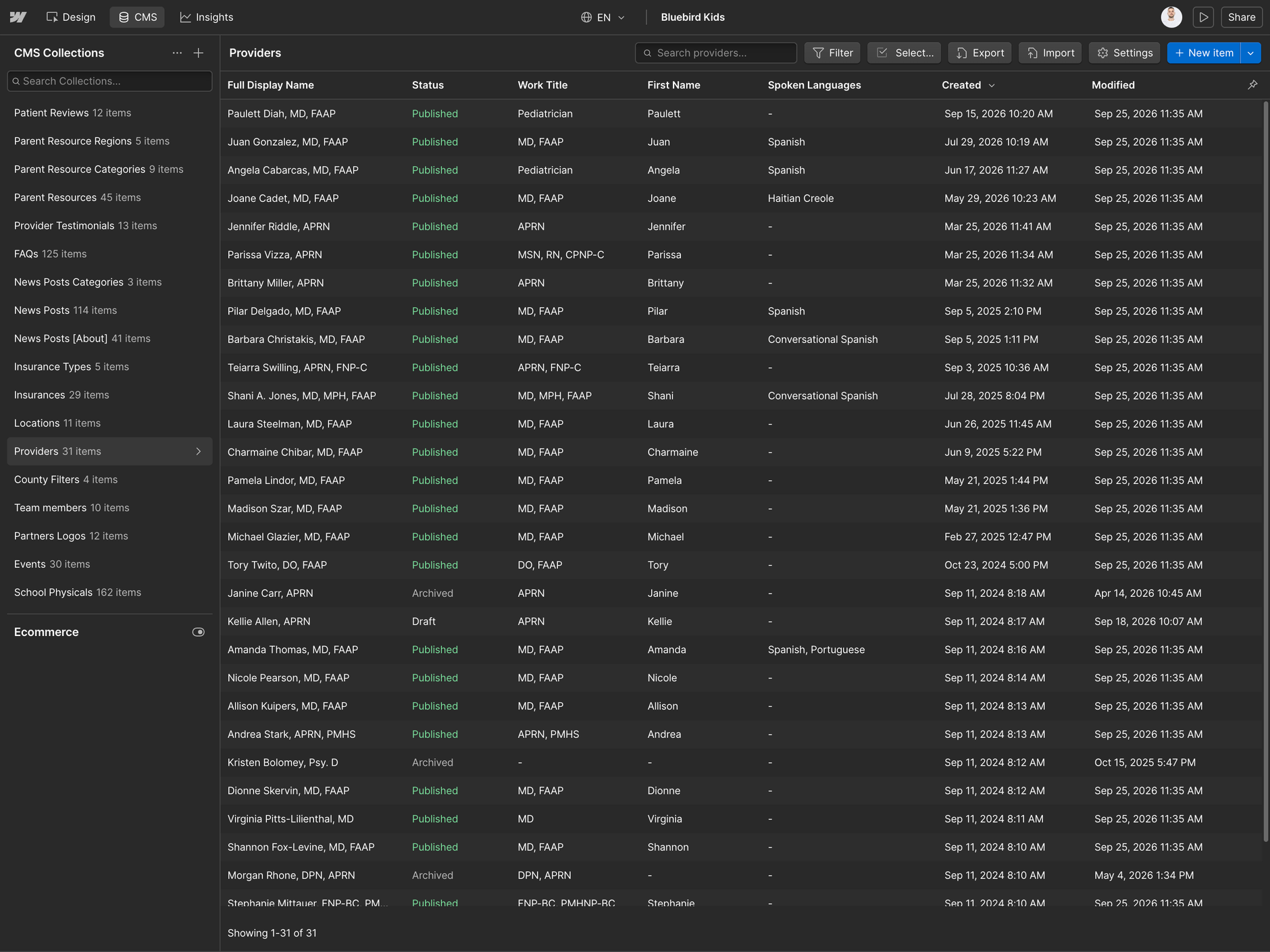Create a New item
The image size is (1270, 952).
pyautogui.click(x=1204, y=53)
